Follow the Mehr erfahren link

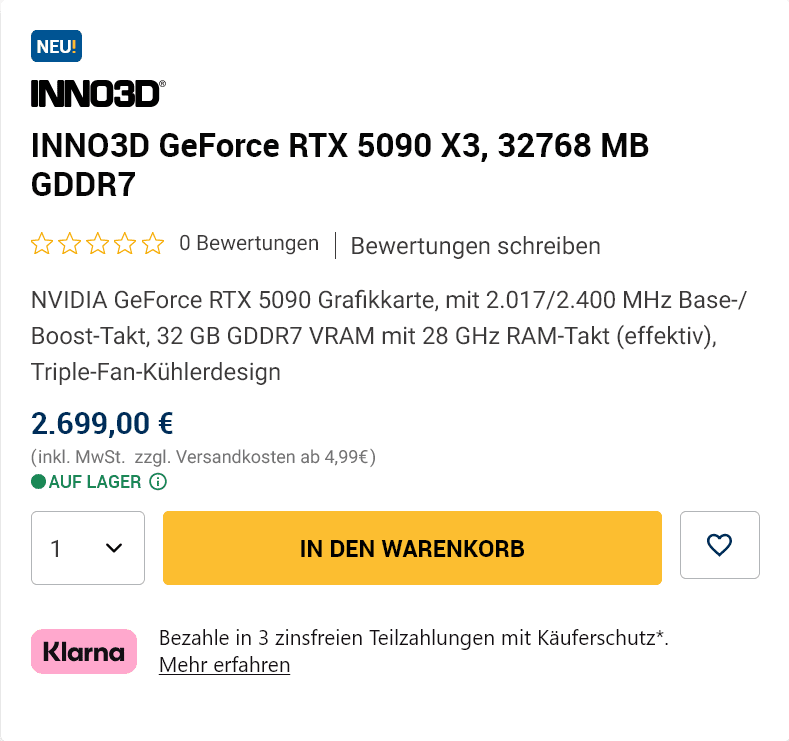point(224,665)
